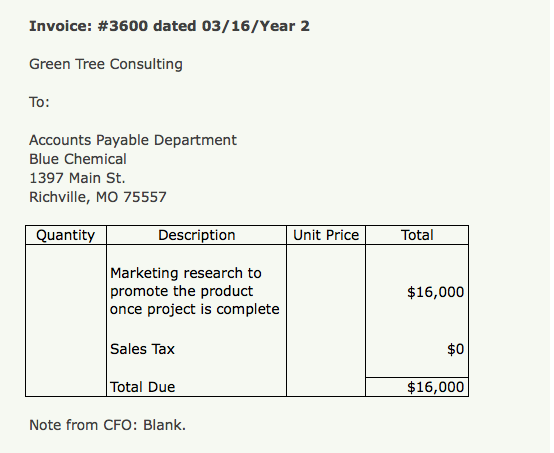Click the To: label
Image resolution: width=554 pixels, height=453 pixels.
pos(39,102)
